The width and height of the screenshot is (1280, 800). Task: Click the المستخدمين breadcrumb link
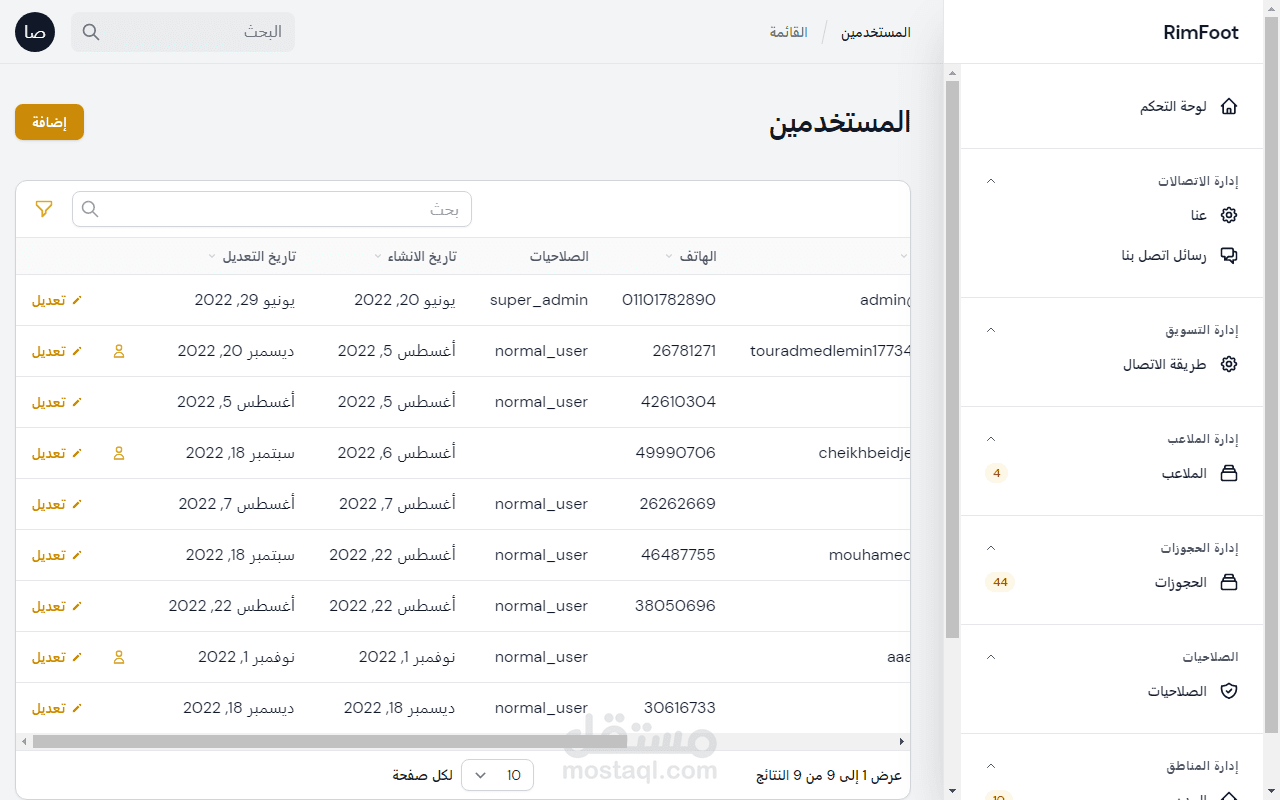[875, 32]
